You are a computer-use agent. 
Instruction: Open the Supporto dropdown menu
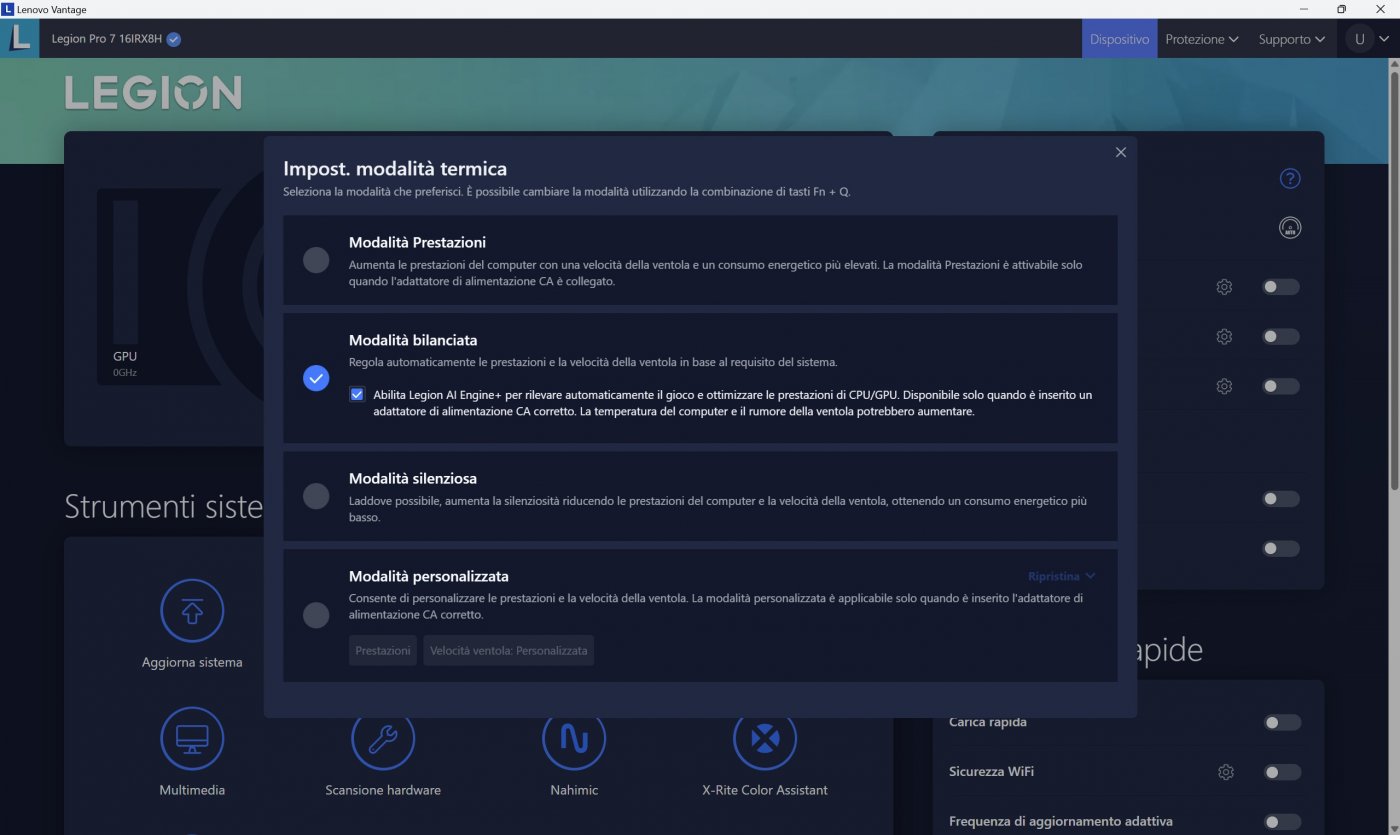pyautogui.click(x=1290, y=39)
